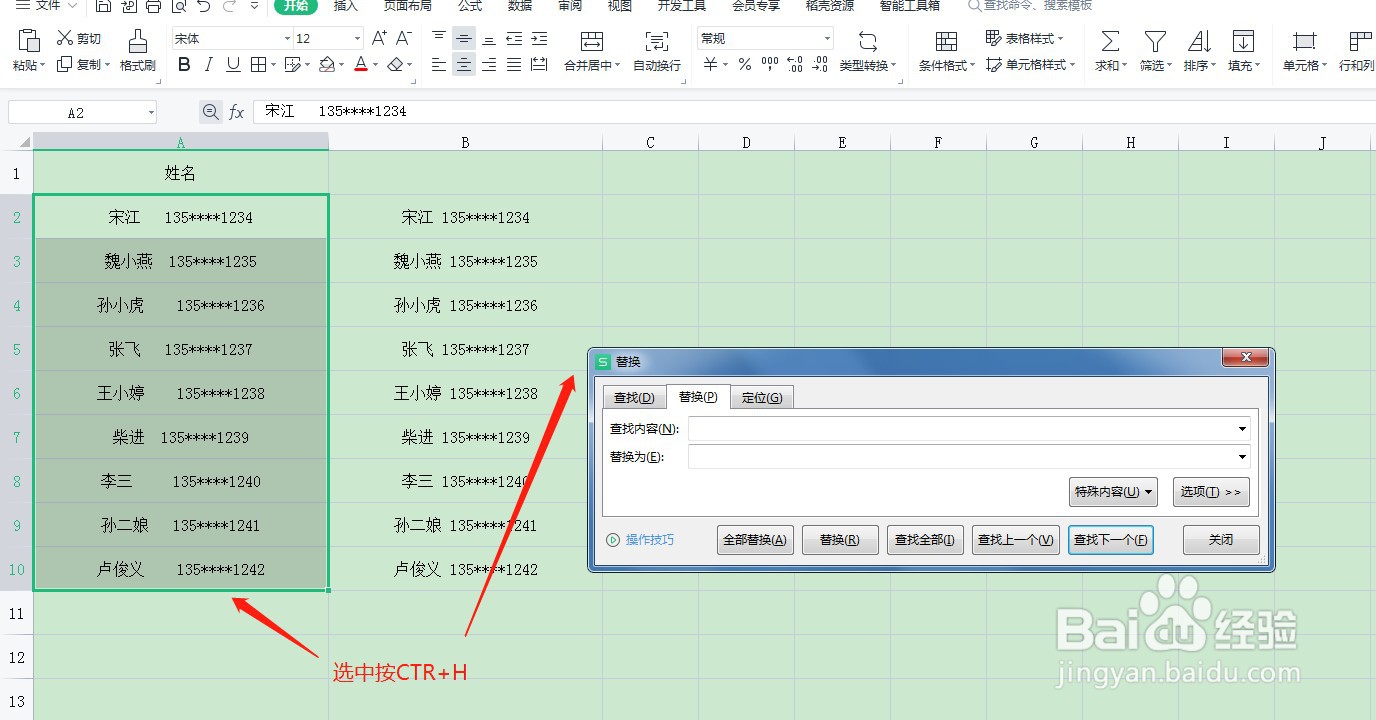Switch to the Formulas (公式) tab
Screen dimensions: 1376x720
(470, 6)
